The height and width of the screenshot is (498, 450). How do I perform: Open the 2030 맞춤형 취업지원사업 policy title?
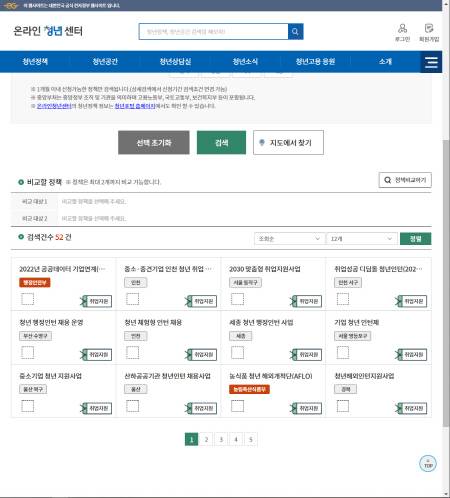265,269
